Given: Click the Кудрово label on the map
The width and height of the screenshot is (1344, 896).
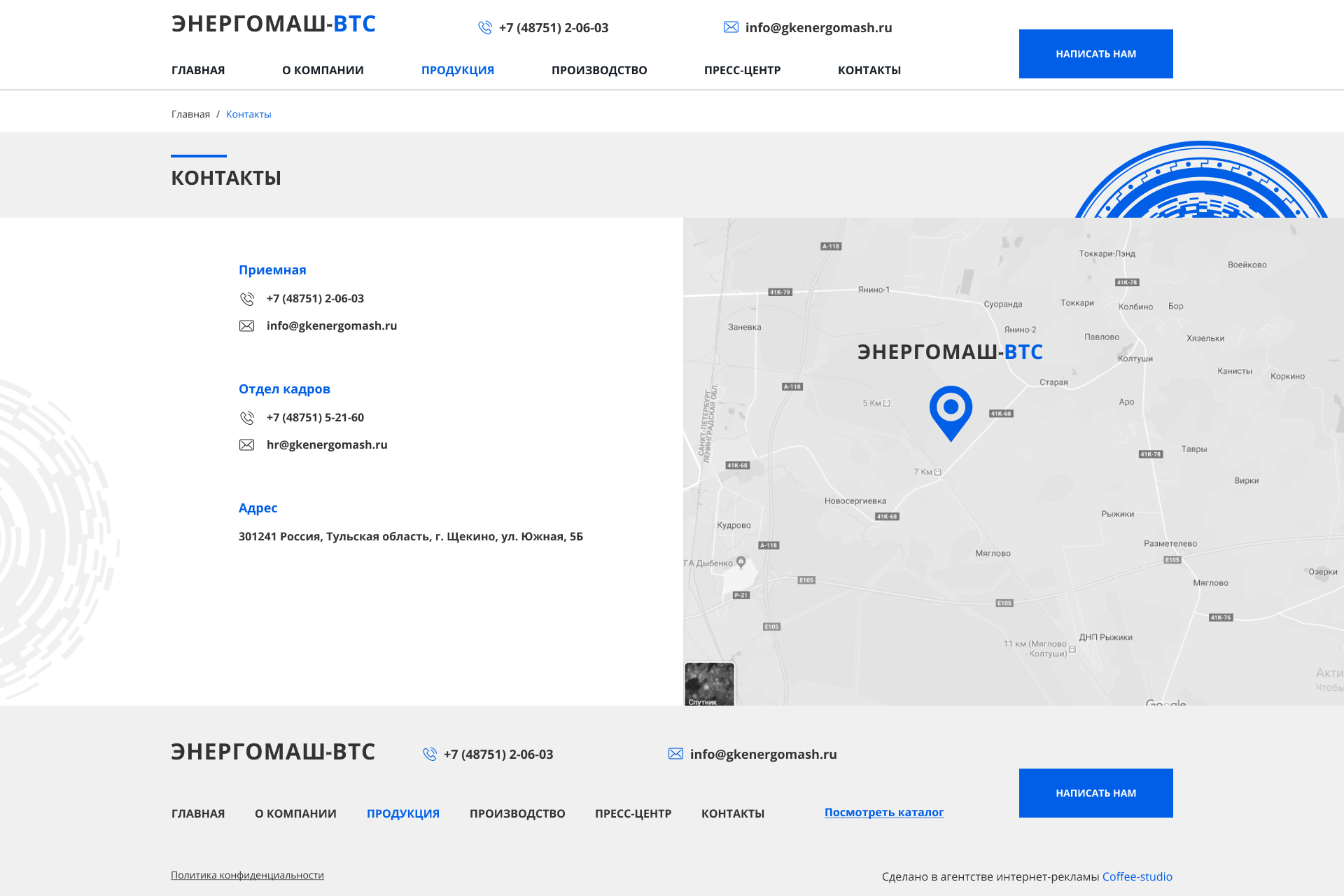Looking at the screenshot, I should tap(734, 525).
